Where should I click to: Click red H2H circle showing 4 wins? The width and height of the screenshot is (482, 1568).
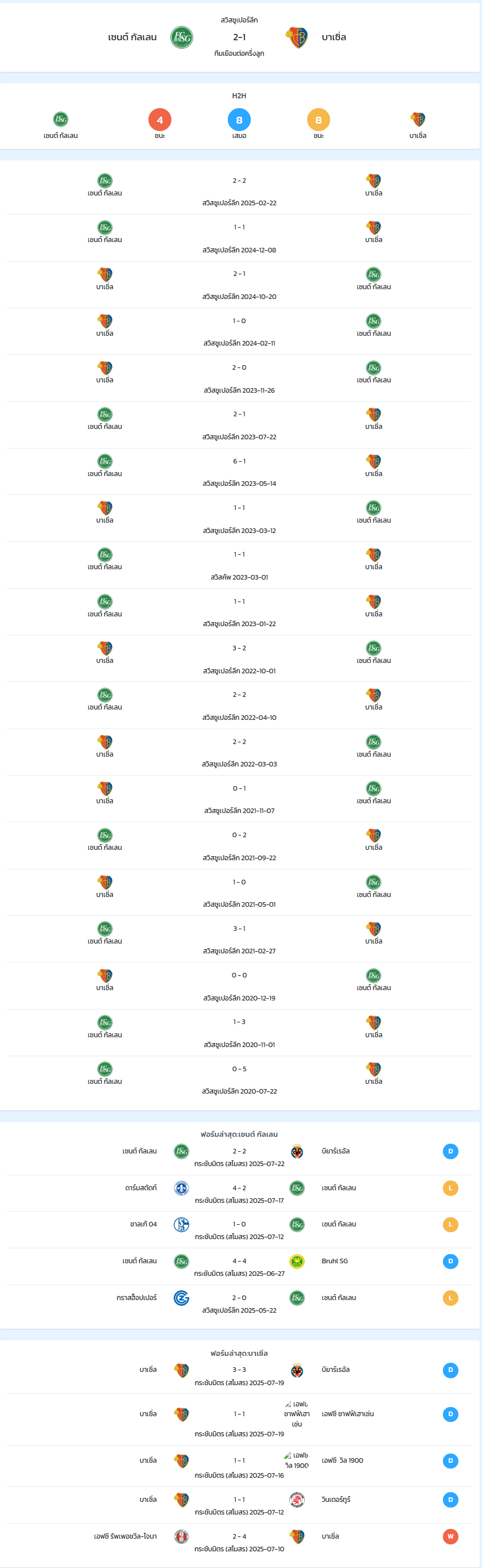159,120
